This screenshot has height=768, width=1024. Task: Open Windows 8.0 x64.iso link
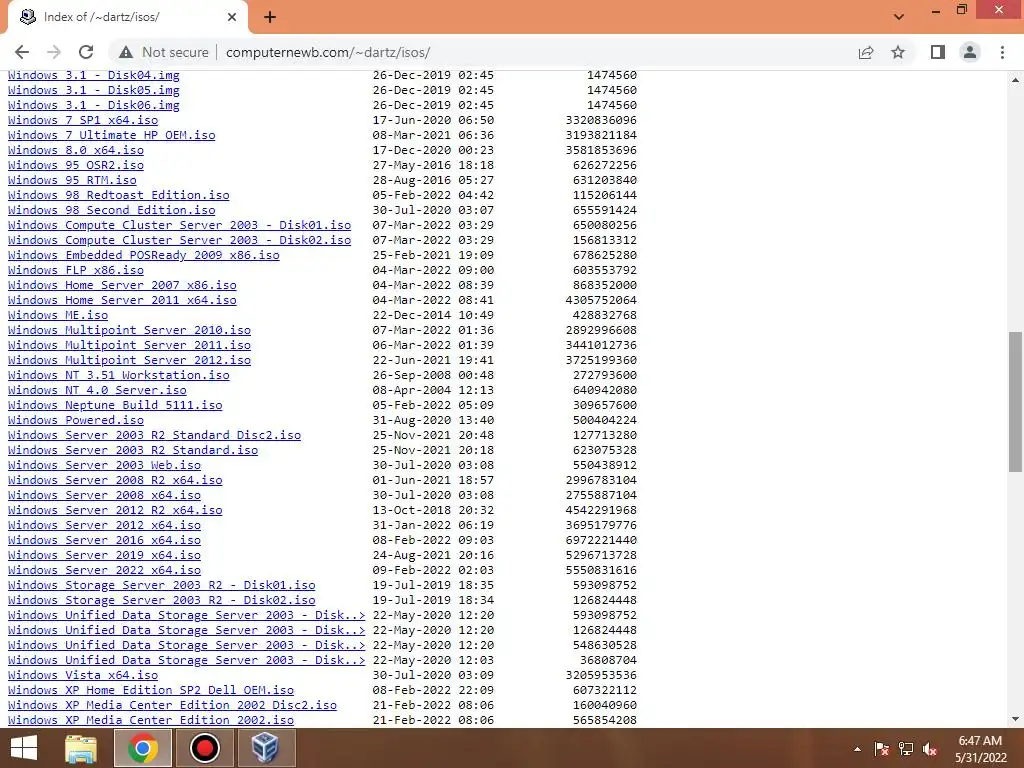coord(76,150)
